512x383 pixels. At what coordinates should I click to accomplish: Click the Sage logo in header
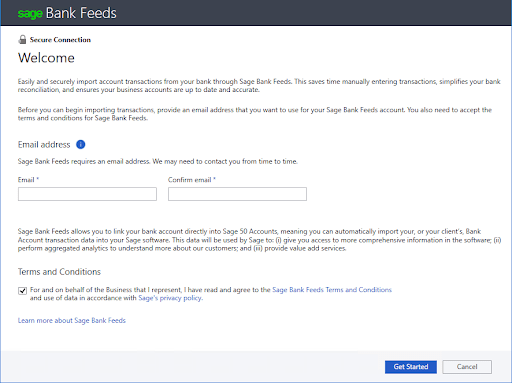(x=30, y=14)
